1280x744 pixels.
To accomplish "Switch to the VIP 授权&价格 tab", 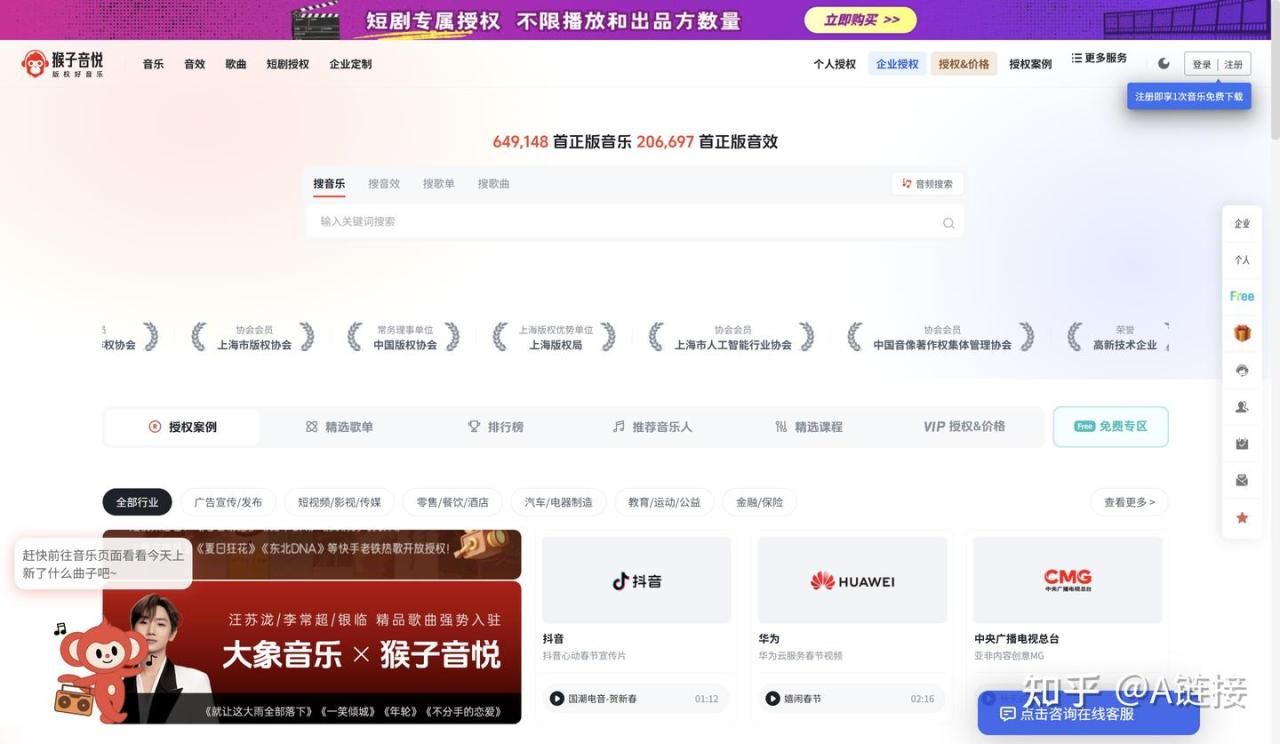I will pos(964,427).
